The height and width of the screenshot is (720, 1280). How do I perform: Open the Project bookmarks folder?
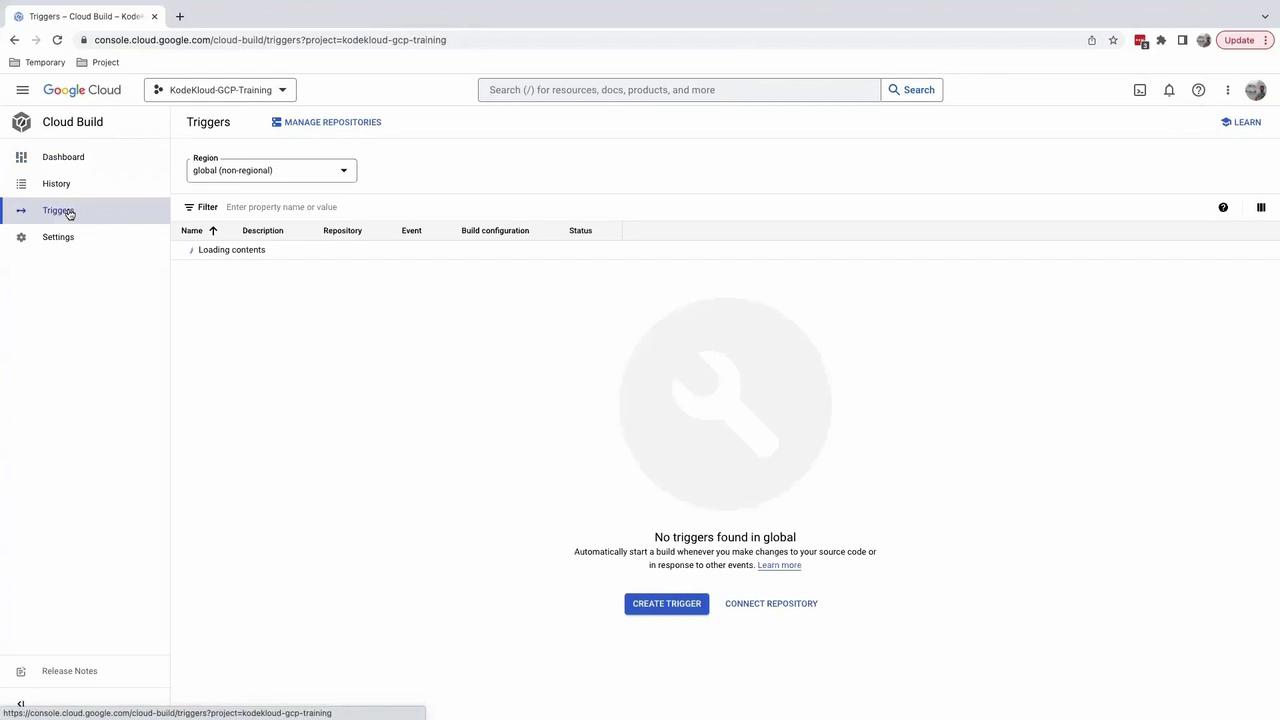point(98,62)
